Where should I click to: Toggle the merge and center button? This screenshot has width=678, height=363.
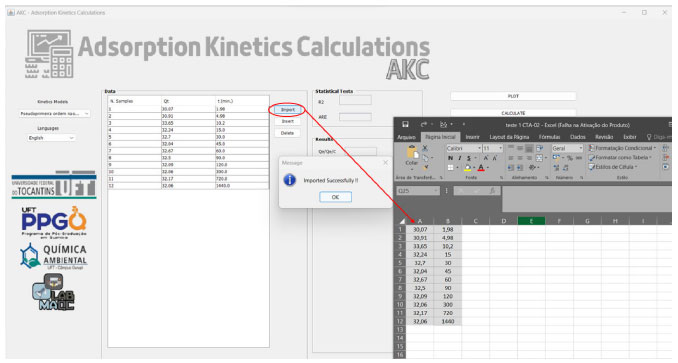click(x=539, y=158)
